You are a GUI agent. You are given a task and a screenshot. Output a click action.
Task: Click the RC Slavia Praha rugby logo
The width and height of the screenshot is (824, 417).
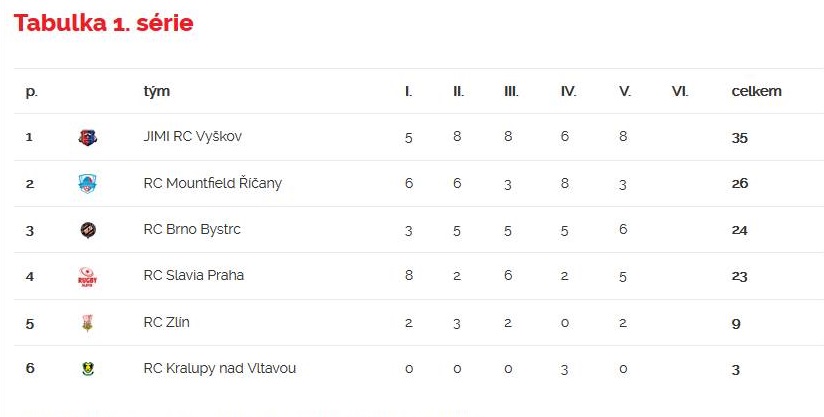tap(88, 277)
